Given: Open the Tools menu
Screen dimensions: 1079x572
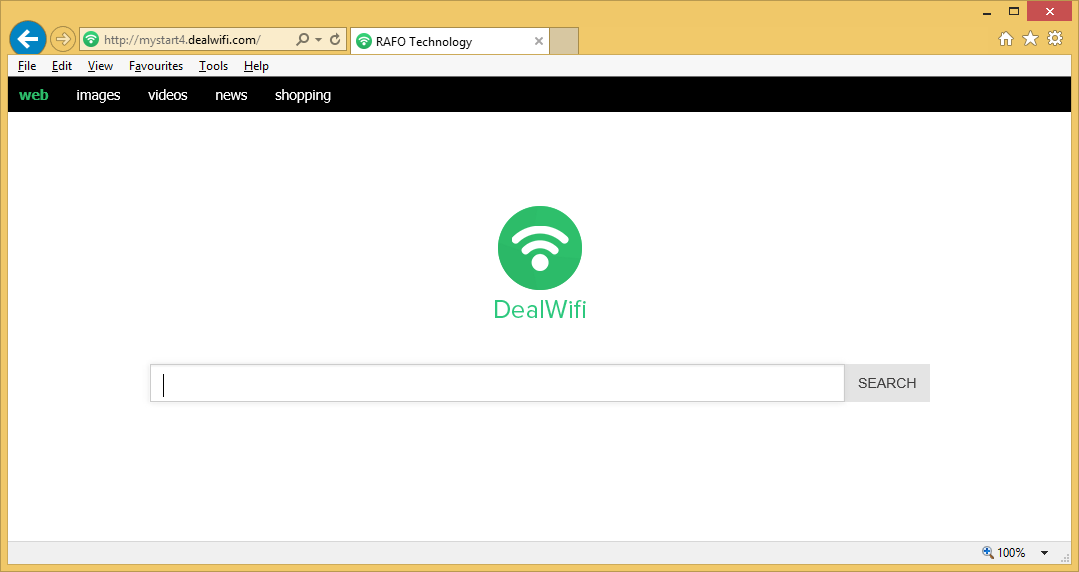Looking at the screenshot, I should point(213,66).
